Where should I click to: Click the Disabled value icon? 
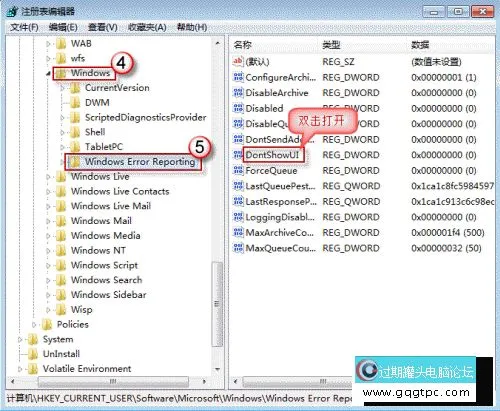tap(238, 108)
